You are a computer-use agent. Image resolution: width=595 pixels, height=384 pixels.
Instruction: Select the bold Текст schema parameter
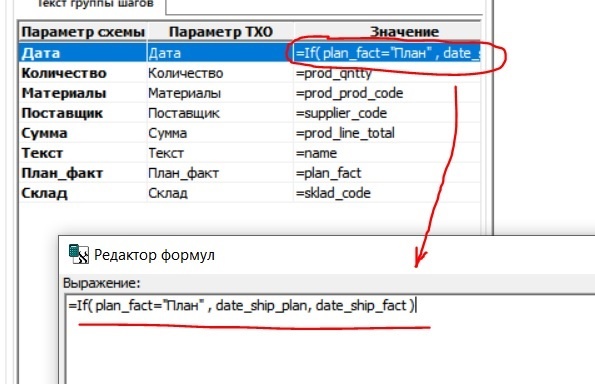83,153
